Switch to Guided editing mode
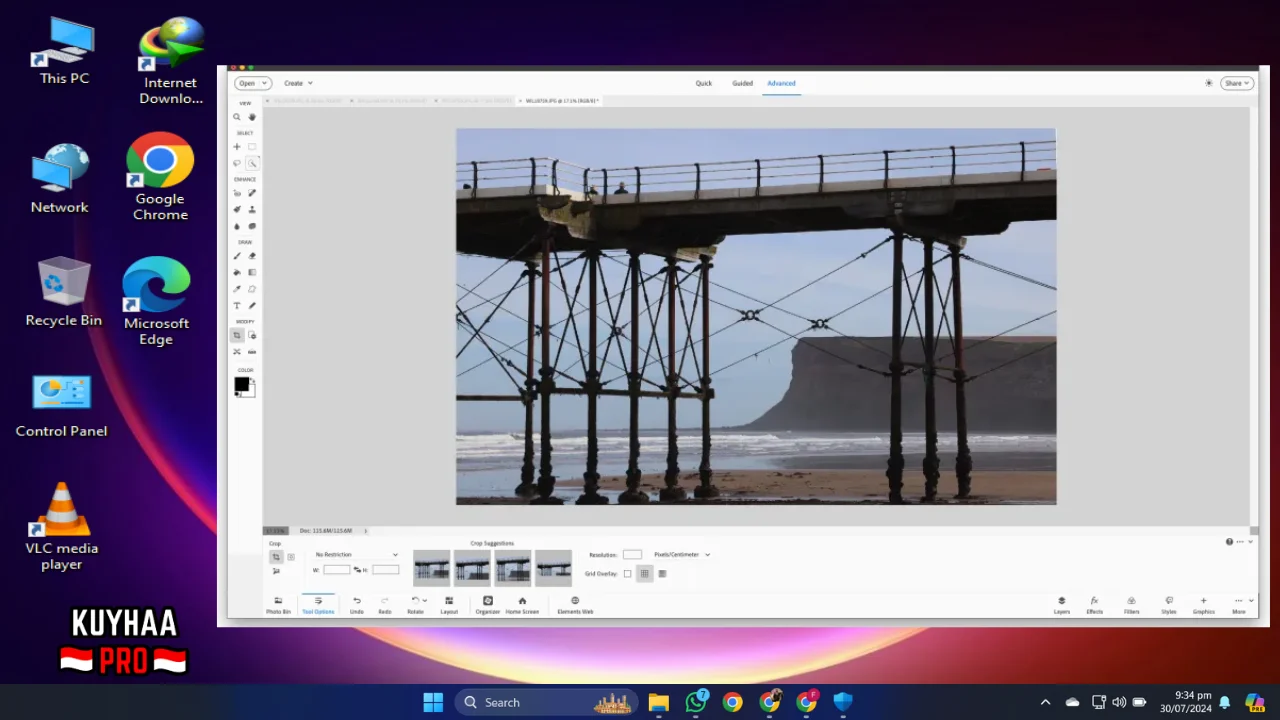The height and width of the screenshot is (720, 1280). coord(742,83)
